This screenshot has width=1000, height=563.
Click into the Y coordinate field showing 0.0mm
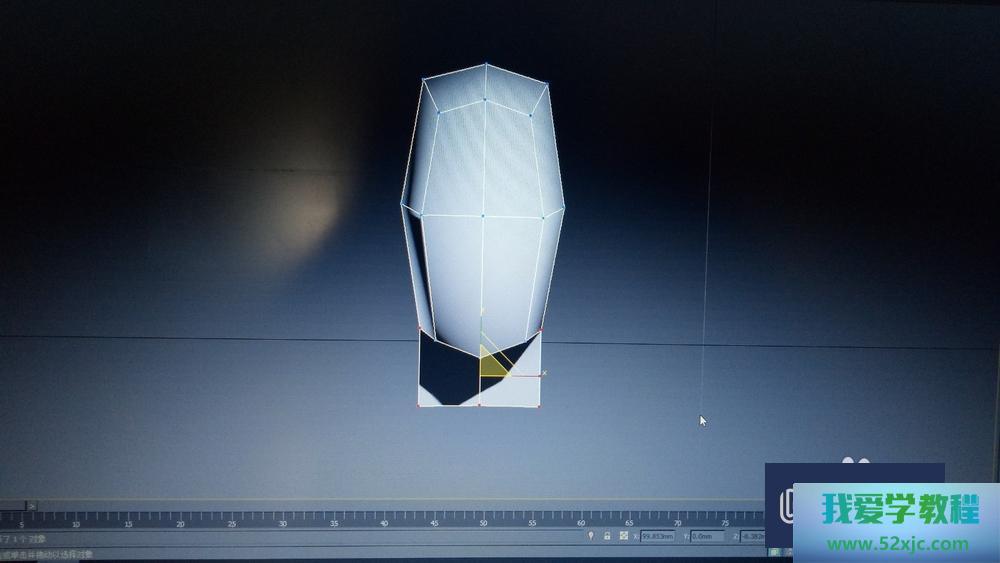709,537
